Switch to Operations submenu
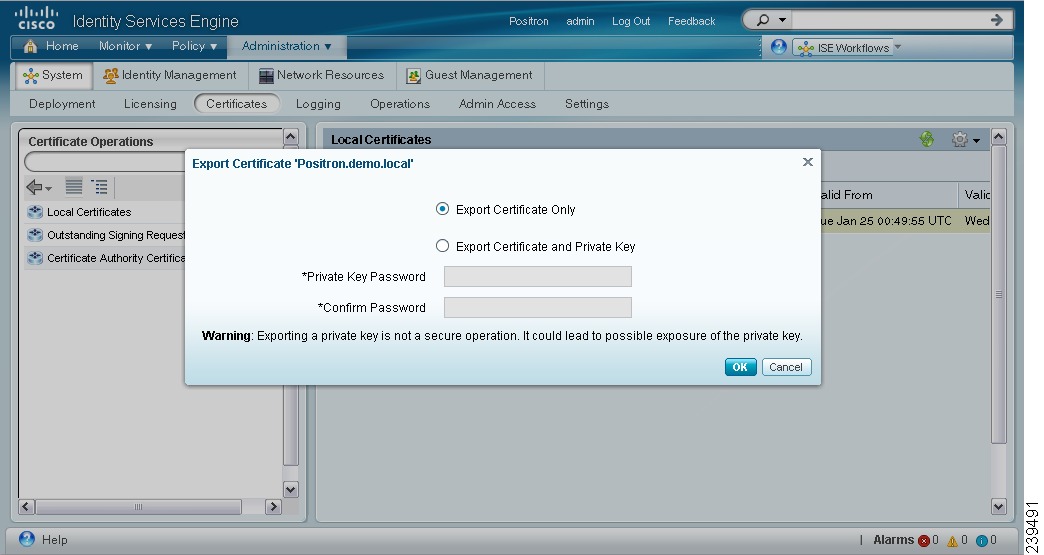Screen dimensions: 1044x555 400,104
